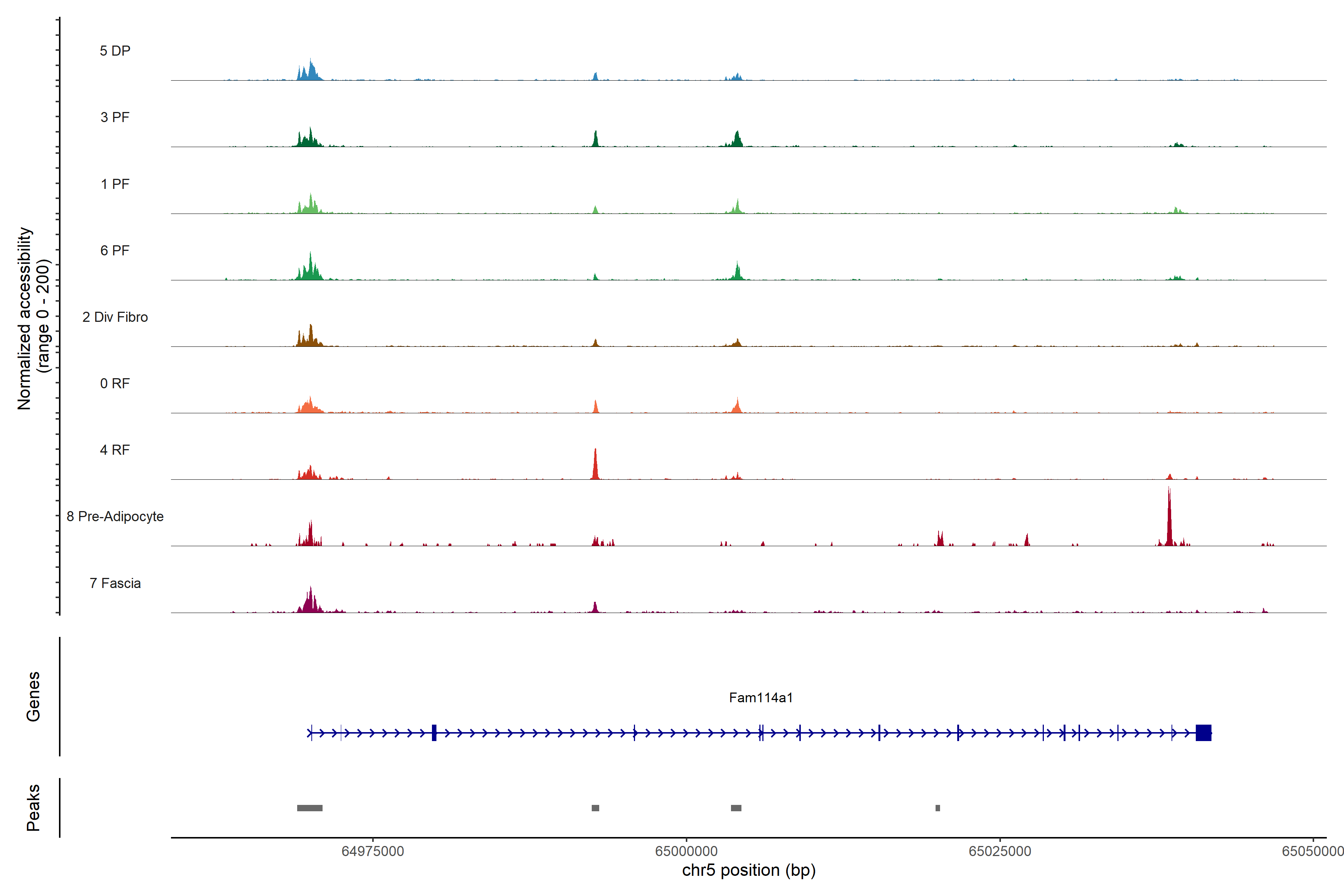This screenshot has width=1344, height=896.
Task: Click the smallest rightmost gray peak marker
Action: click(x=938, y=808)
